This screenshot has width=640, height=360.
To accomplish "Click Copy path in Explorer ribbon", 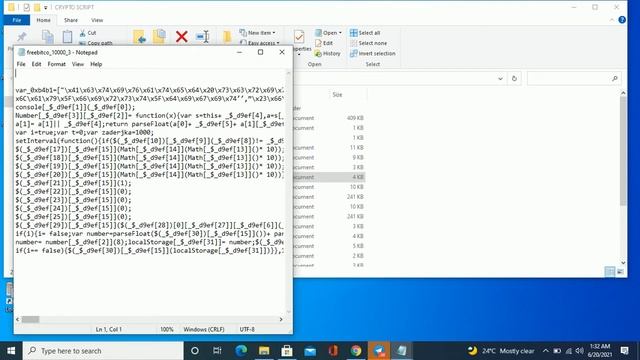I will click(96, 42).
